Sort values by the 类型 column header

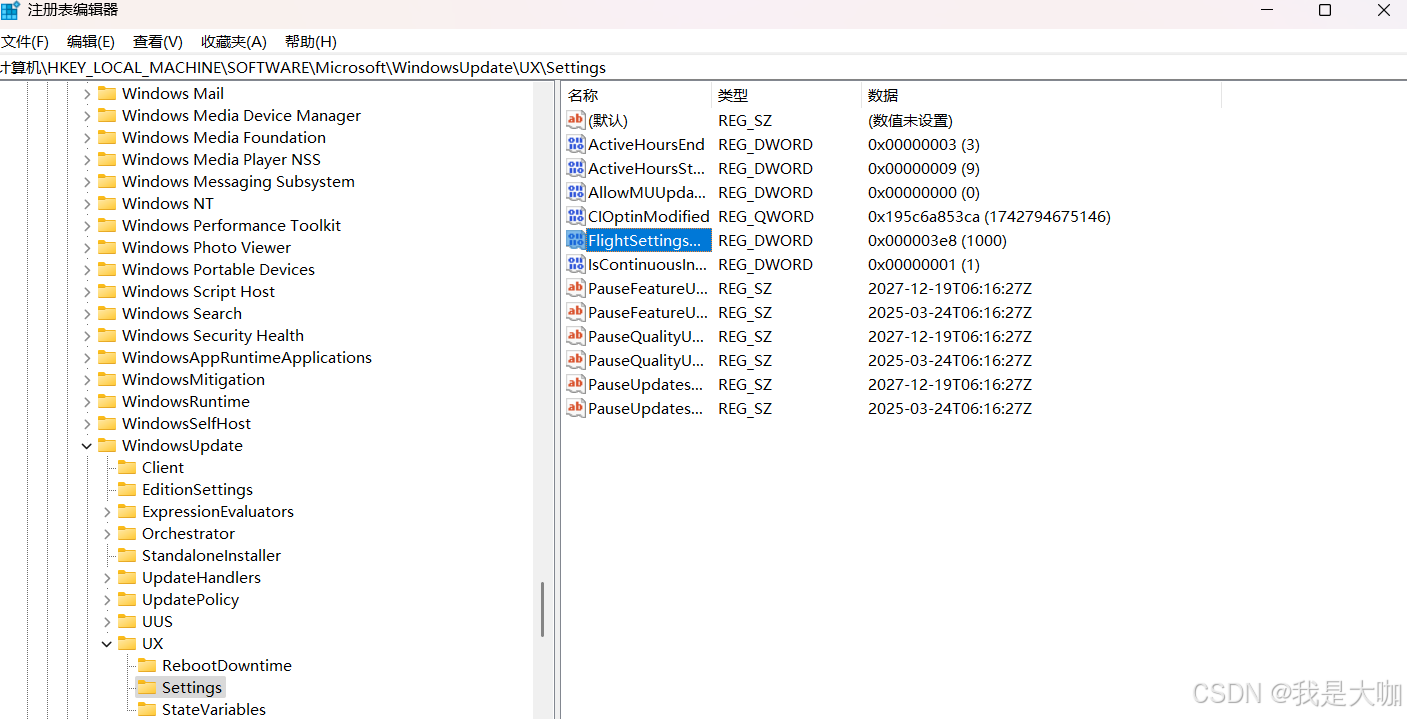pos(732,95)
